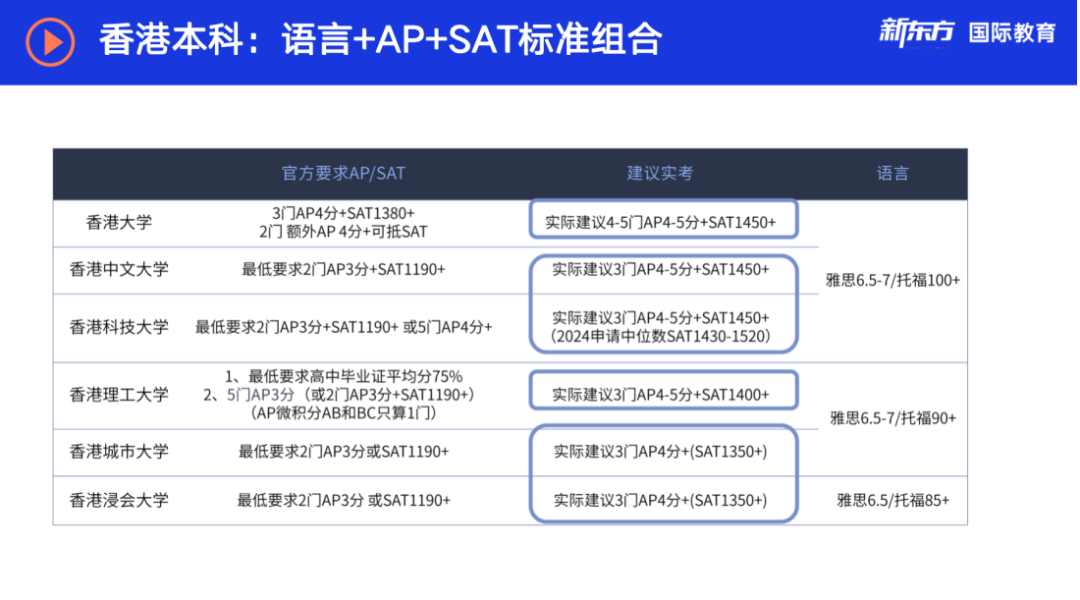1080x600 pixels.
Task: Click the suggestion 实际建议4-5门AP4-5分+SAT1450+
Action: [660, 223]
